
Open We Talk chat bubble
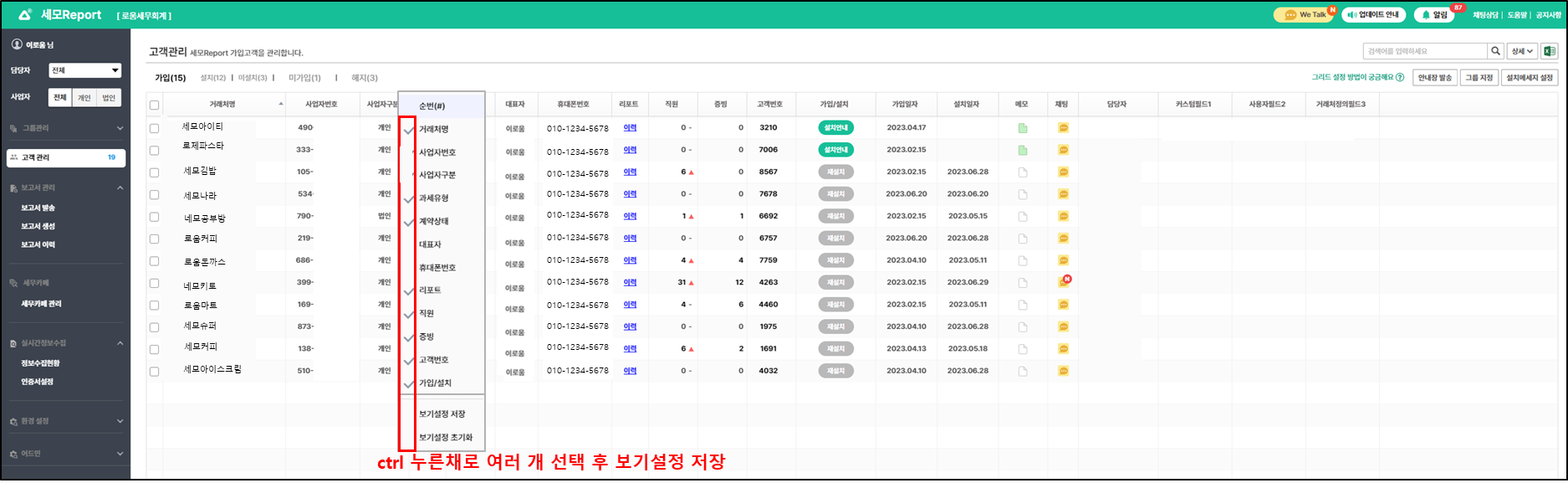pyautogui.click(x=1291, y=15)
